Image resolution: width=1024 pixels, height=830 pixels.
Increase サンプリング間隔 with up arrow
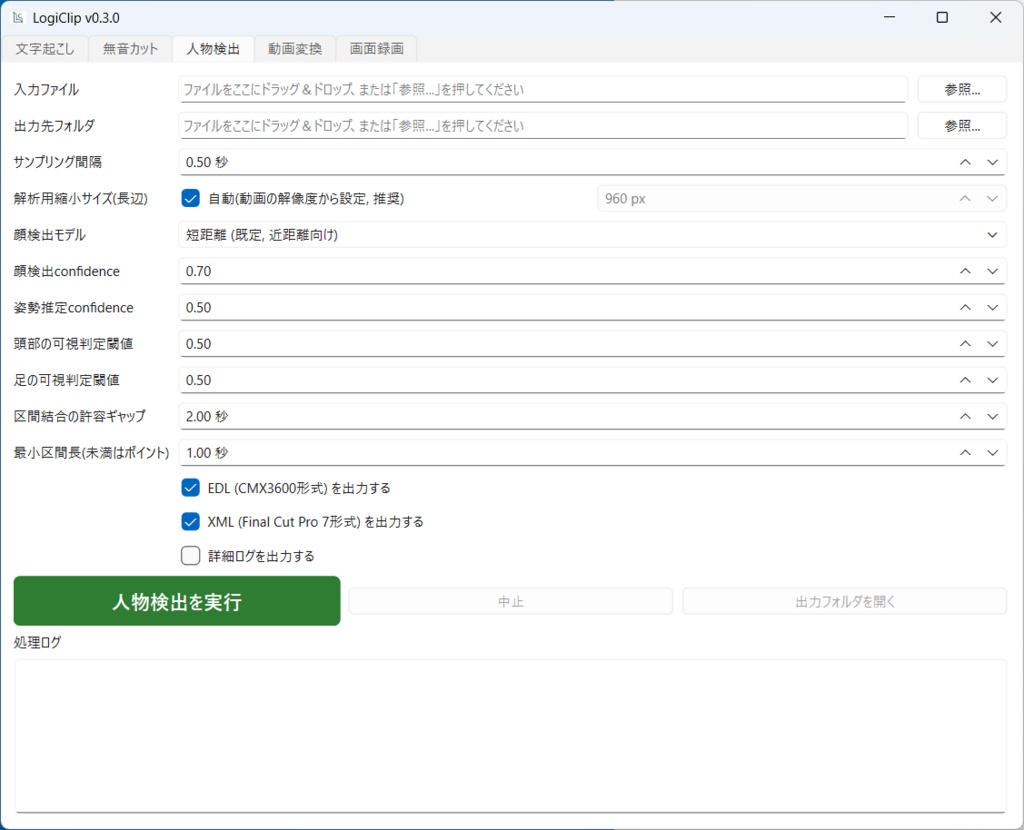pyautogui.click(x=965, y=162)
